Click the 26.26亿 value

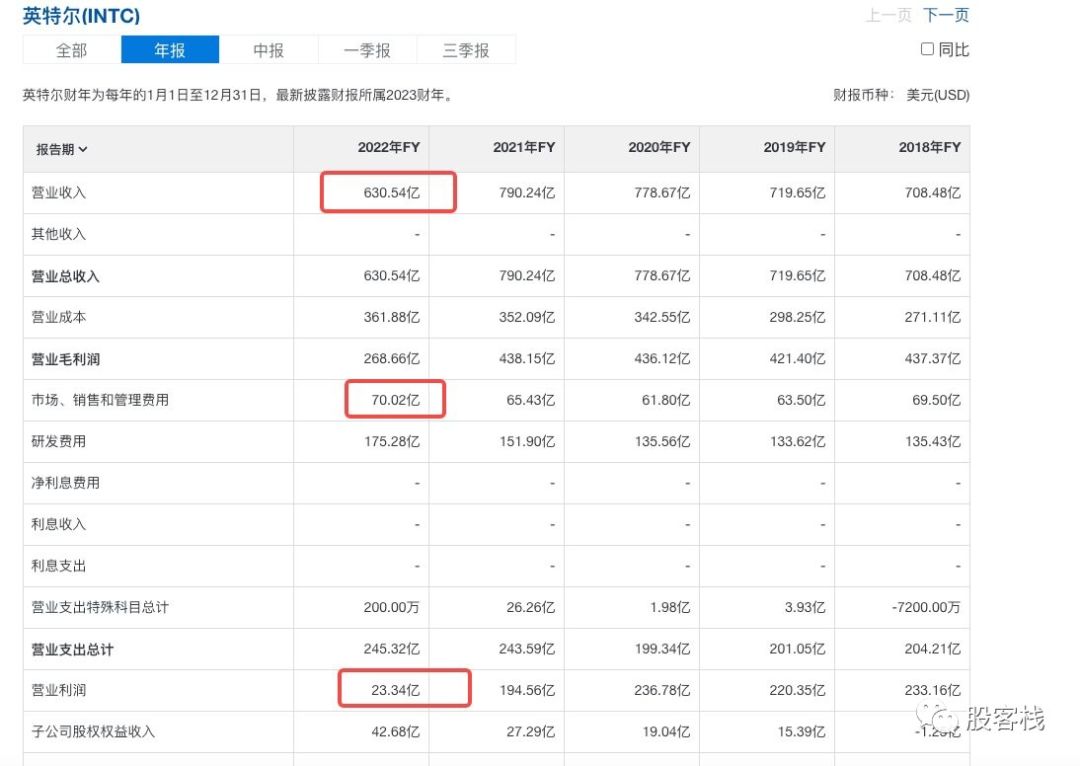click(x=530, y=607)
